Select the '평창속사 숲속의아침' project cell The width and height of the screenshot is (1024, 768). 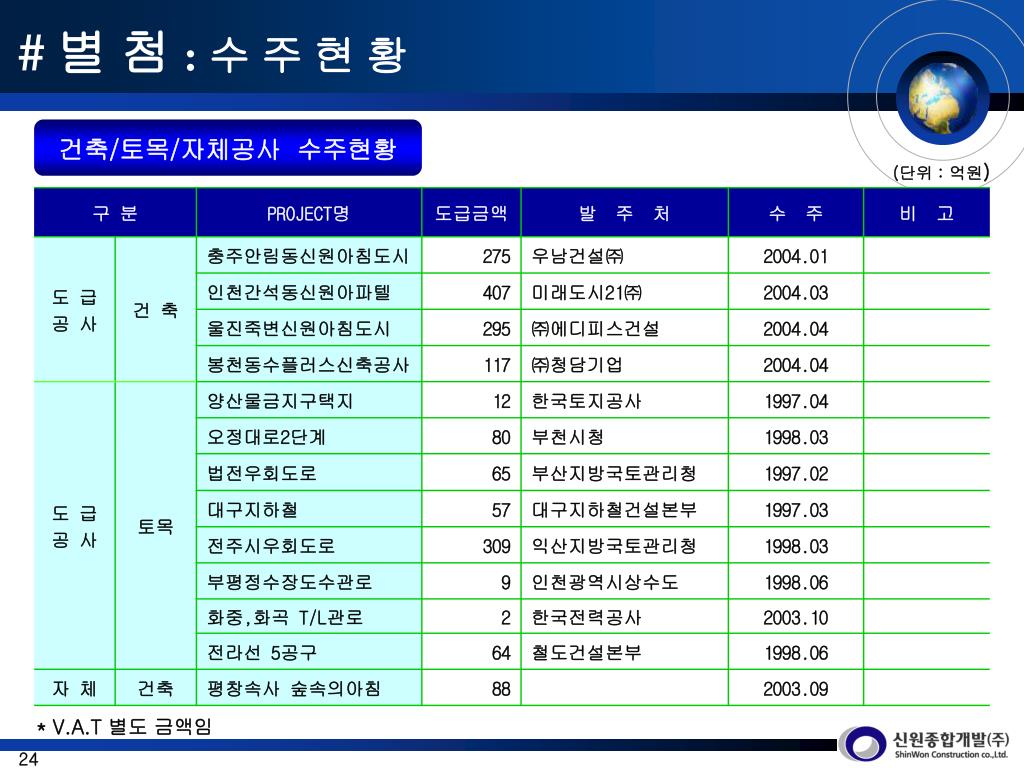tap(309, 688)
